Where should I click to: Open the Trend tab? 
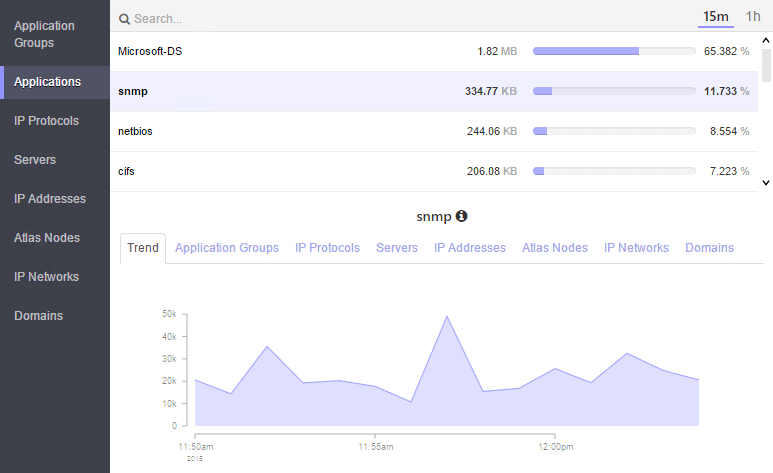coord(143,248)
